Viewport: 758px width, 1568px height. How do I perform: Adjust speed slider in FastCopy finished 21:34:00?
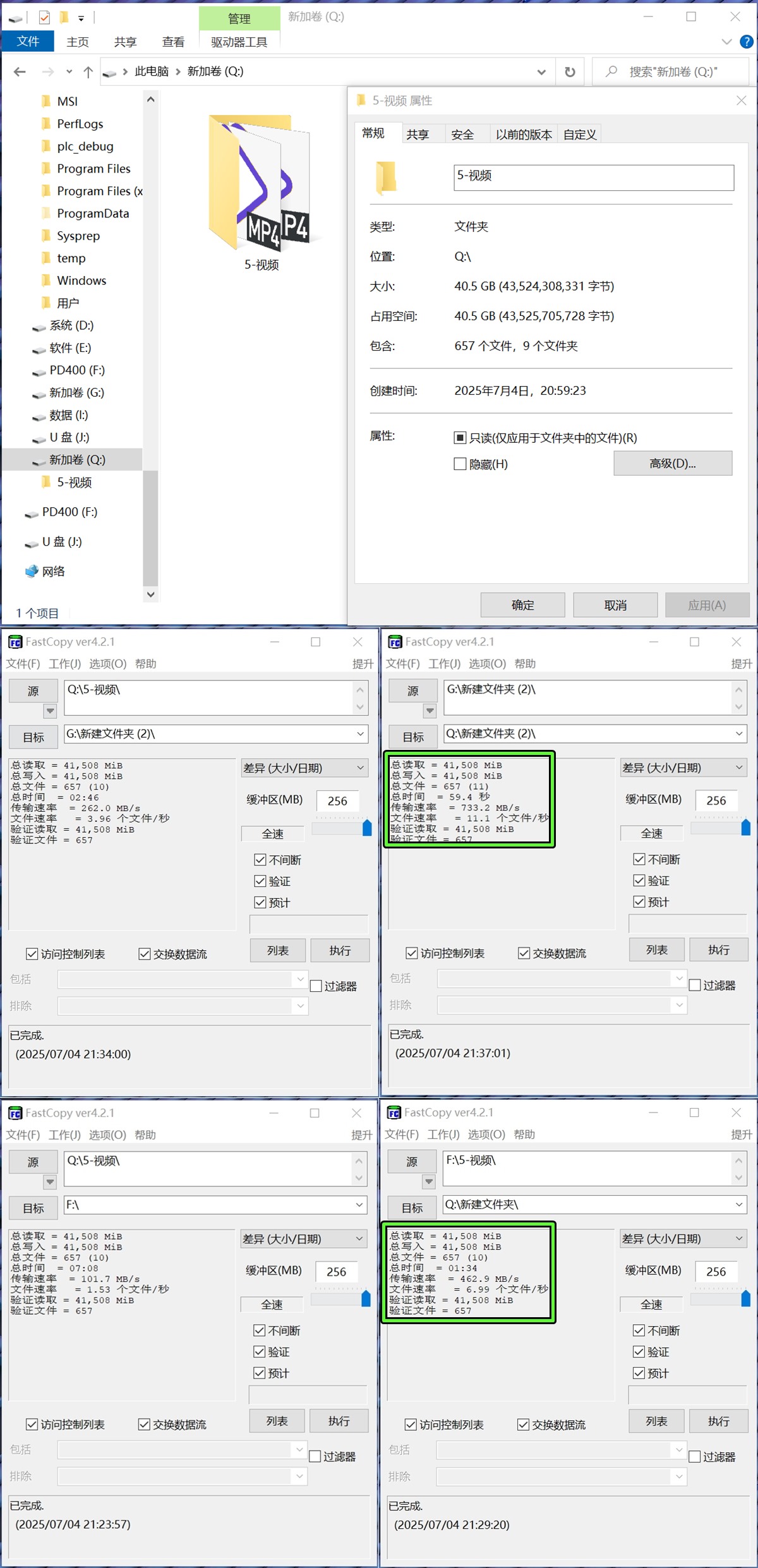tap(367, 828)
